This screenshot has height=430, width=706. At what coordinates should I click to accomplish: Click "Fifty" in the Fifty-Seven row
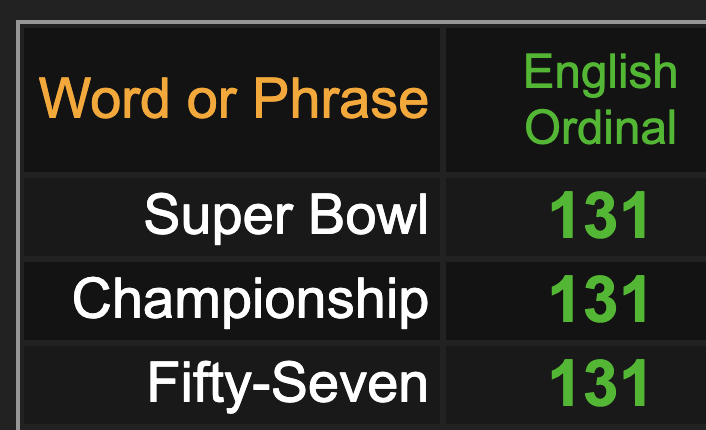(x=200, y=387)
